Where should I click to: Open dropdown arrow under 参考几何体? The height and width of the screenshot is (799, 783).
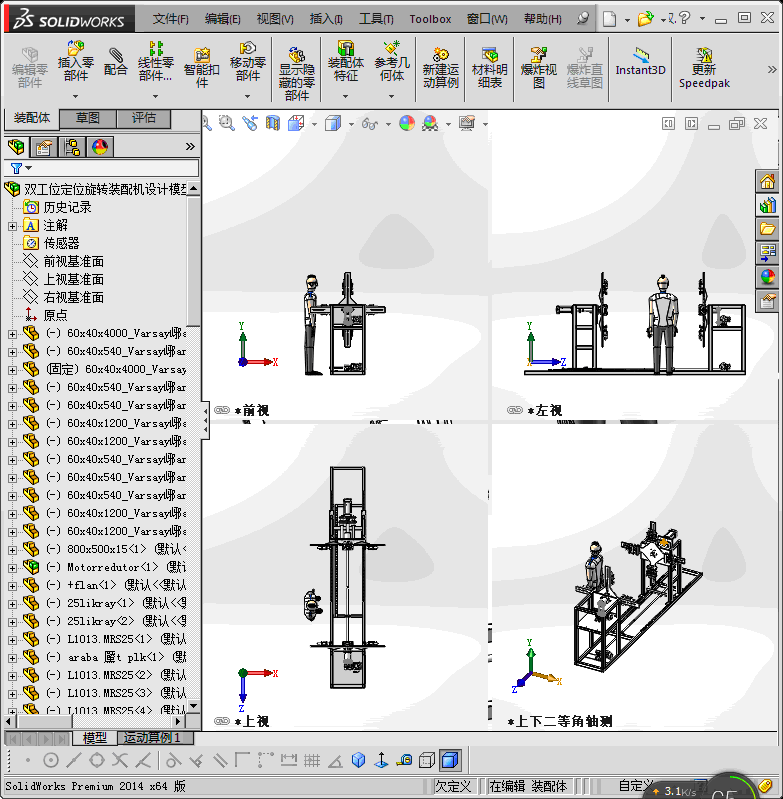click(x=392, y=96)
